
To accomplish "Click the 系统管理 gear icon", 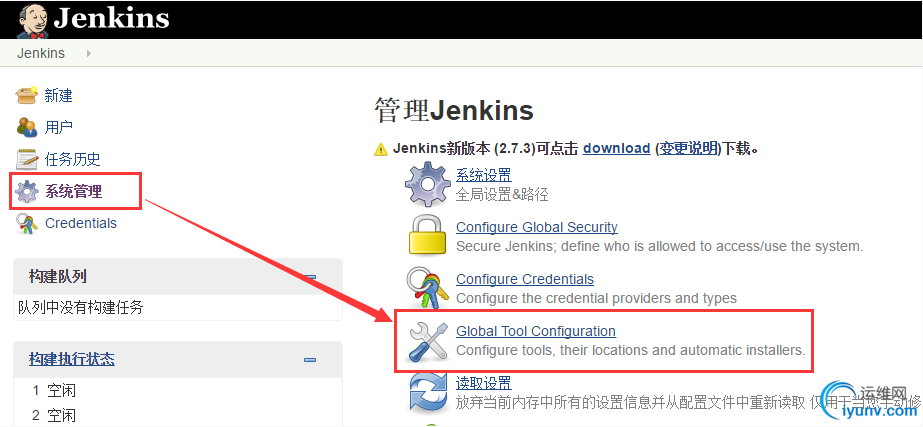I will 26,191.
